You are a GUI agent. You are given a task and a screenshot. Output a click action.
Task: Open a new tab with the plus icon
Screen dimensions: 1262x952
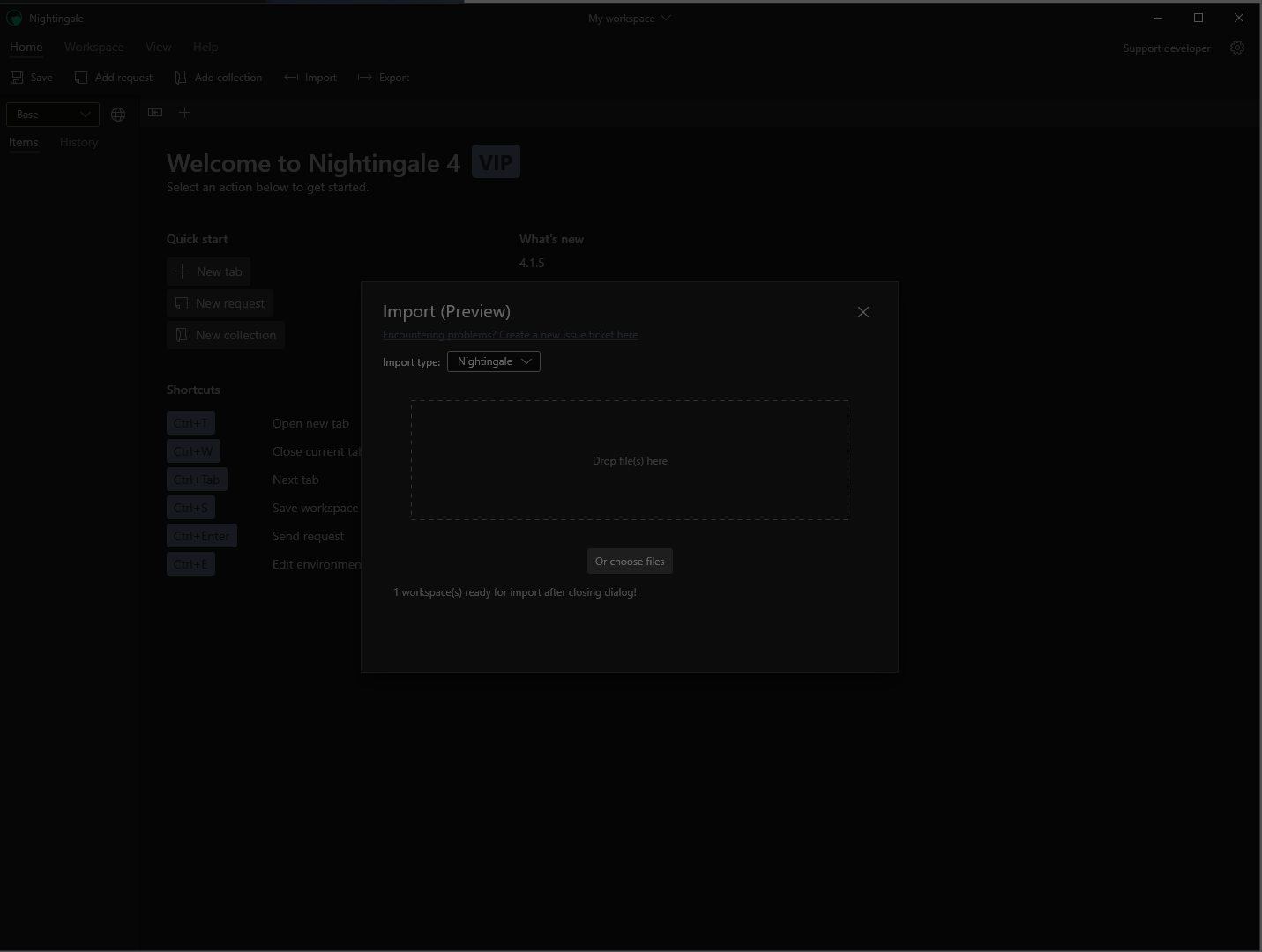point(185,113)
